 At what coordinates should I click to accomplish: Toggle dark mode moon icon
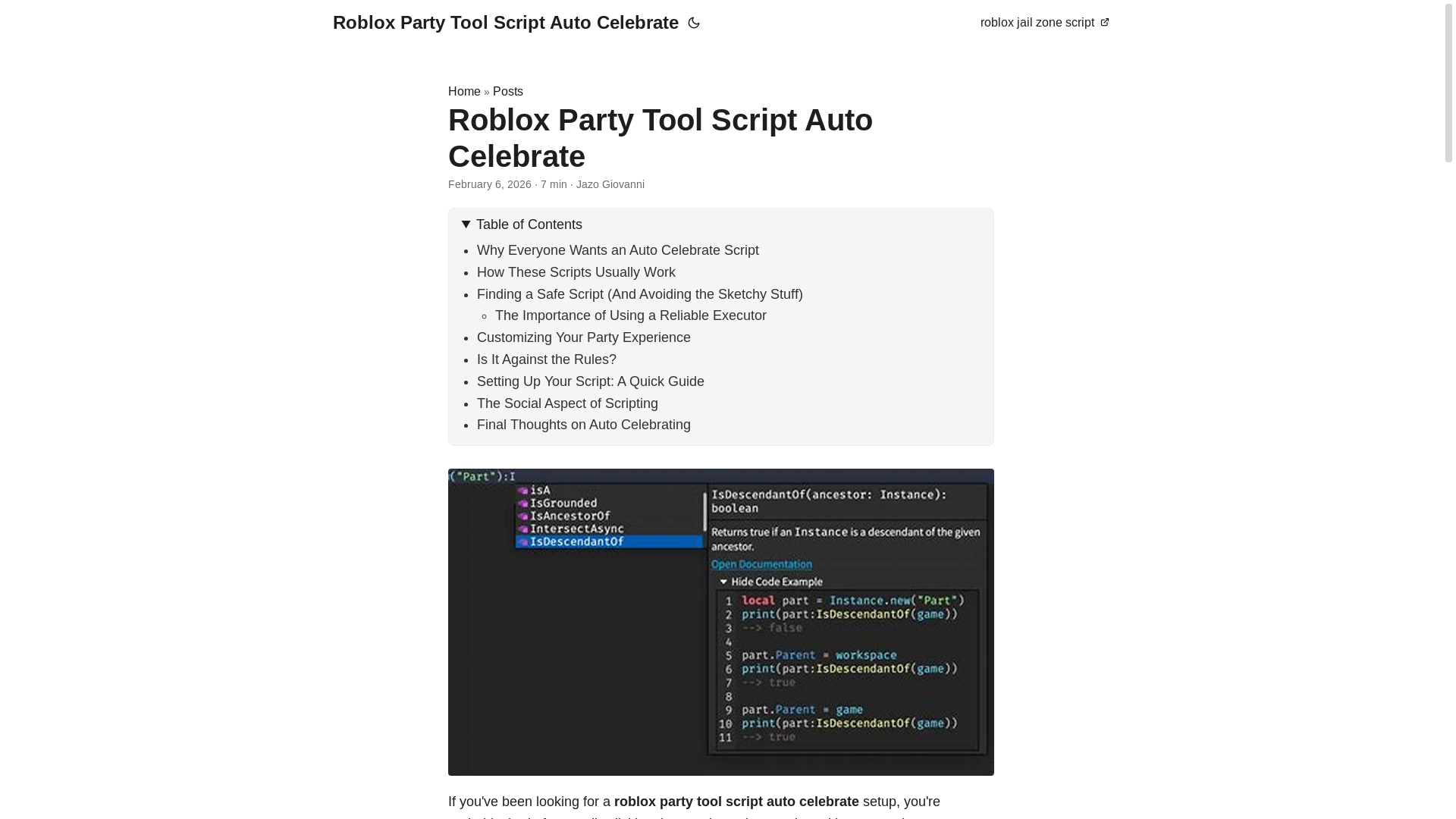click(693, 23)
